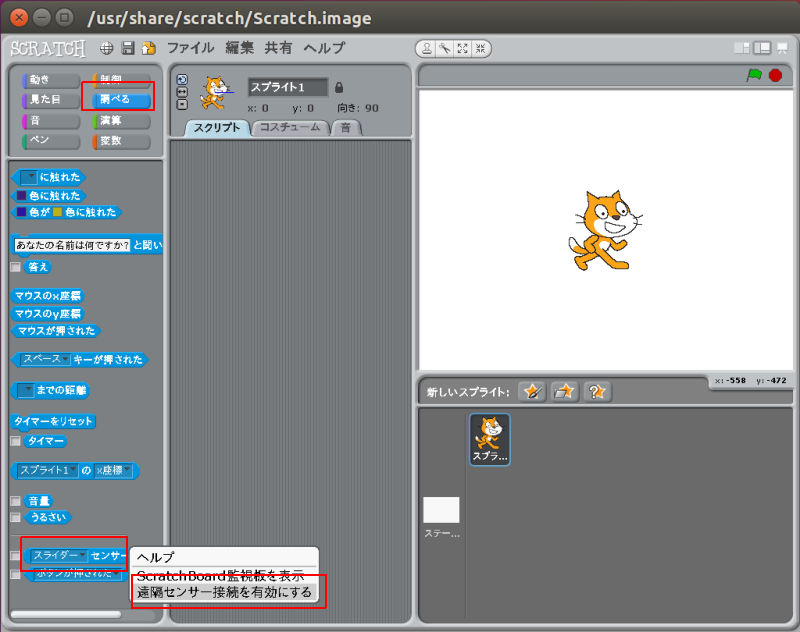800x632 pixels.
Task: Toggle the うるさい checkbox
Action: tap(15, 517)
